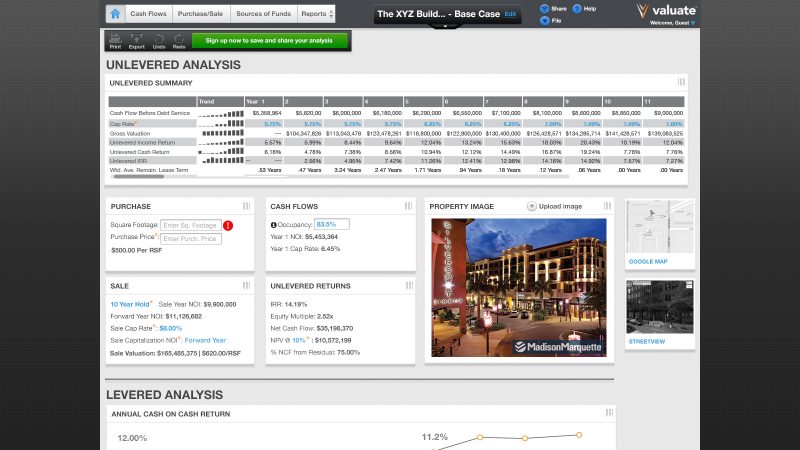Switch to the Cash Flows tab
Viewport: 800px width, 450px height.
149,14
